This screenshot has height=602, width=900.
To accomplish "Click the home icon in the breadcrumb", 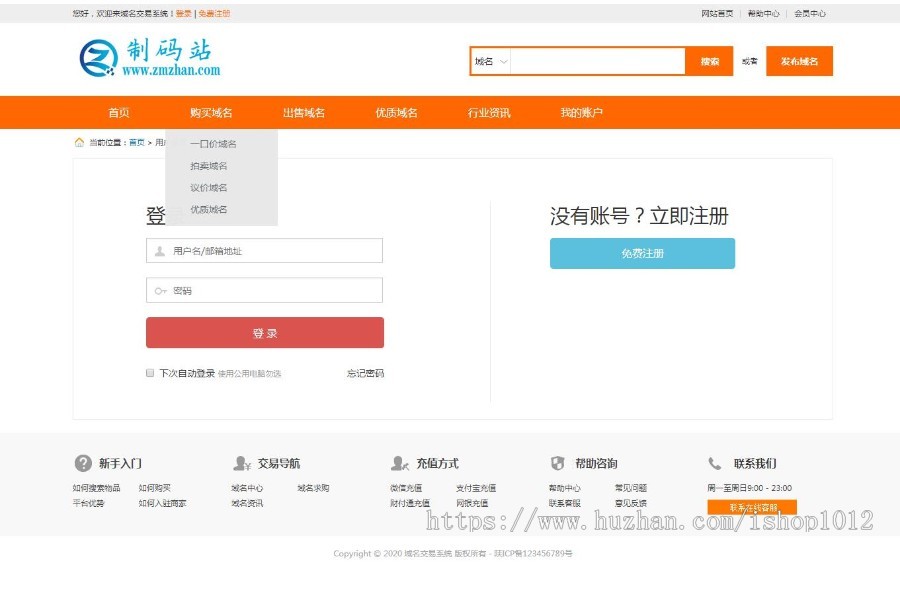I will tap(79, 142).
